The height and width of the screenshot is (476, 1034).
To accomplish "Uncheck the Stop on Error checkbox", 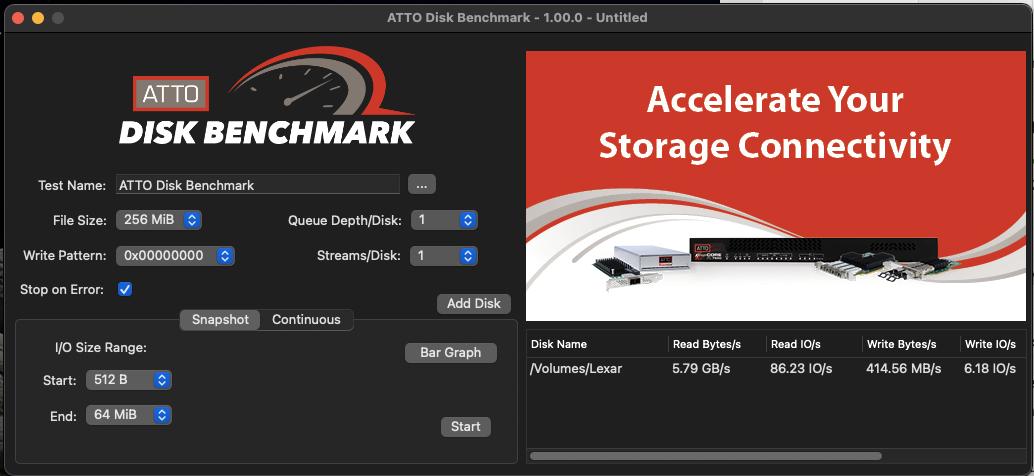I will 125,289.
